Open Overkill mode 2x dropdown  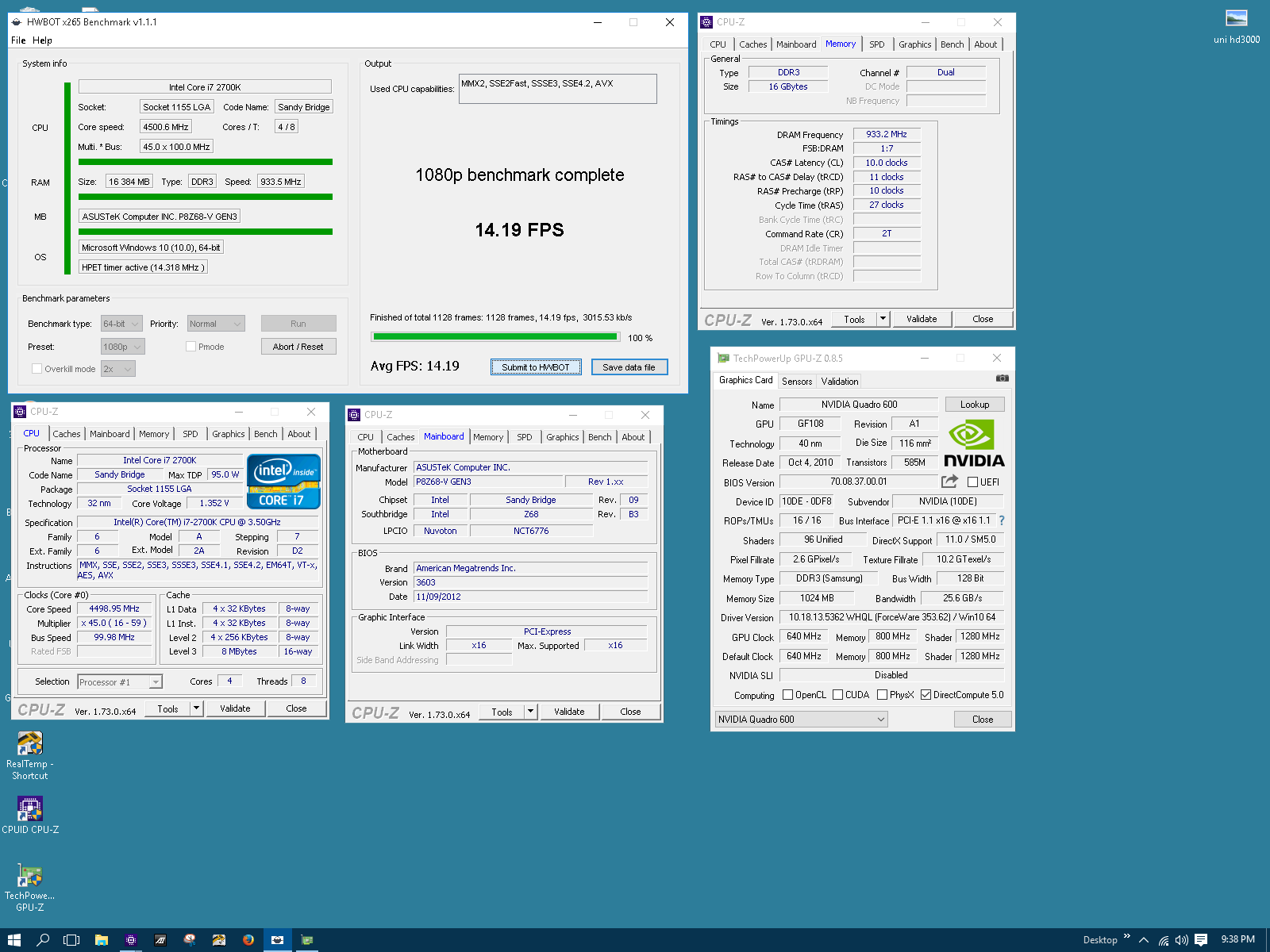pos(117,369)
